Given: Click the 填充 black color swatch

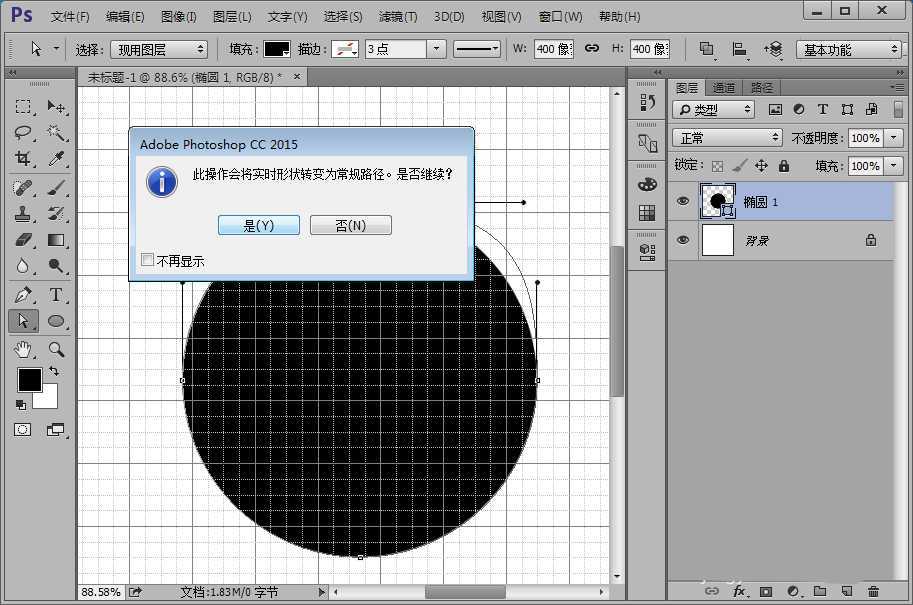Looking at the screenshot, I should click(x=275, y=49).
